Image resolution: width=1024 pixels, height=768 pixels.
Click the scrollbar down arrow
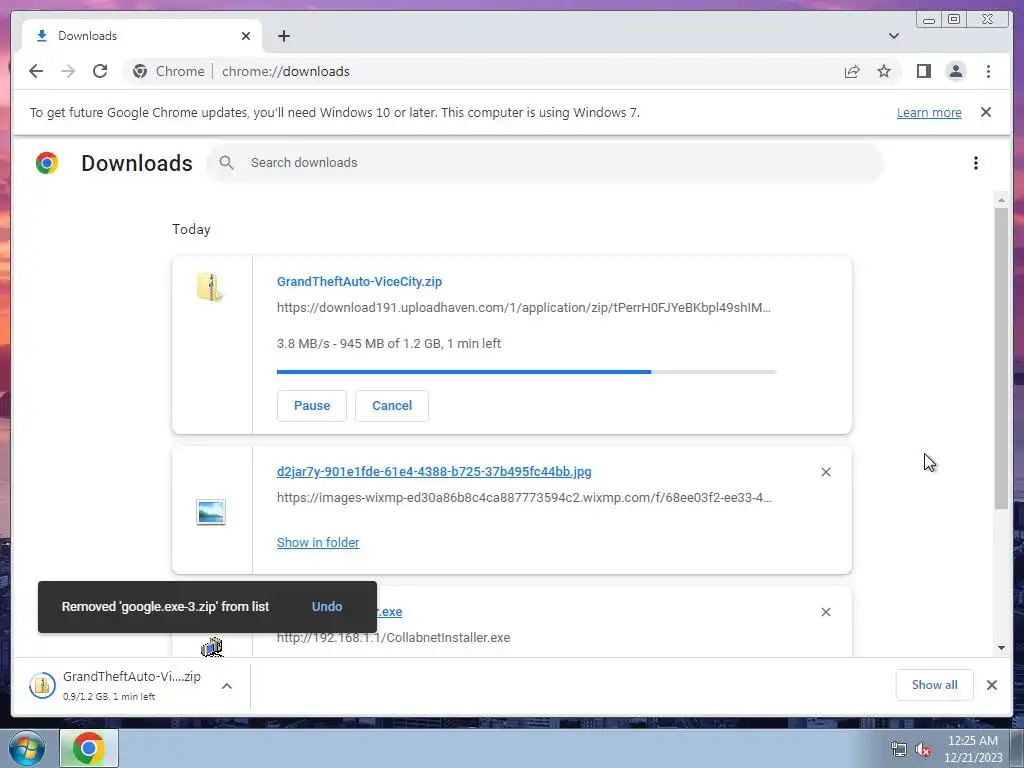pyautogui.click(x=1001, y=648)
